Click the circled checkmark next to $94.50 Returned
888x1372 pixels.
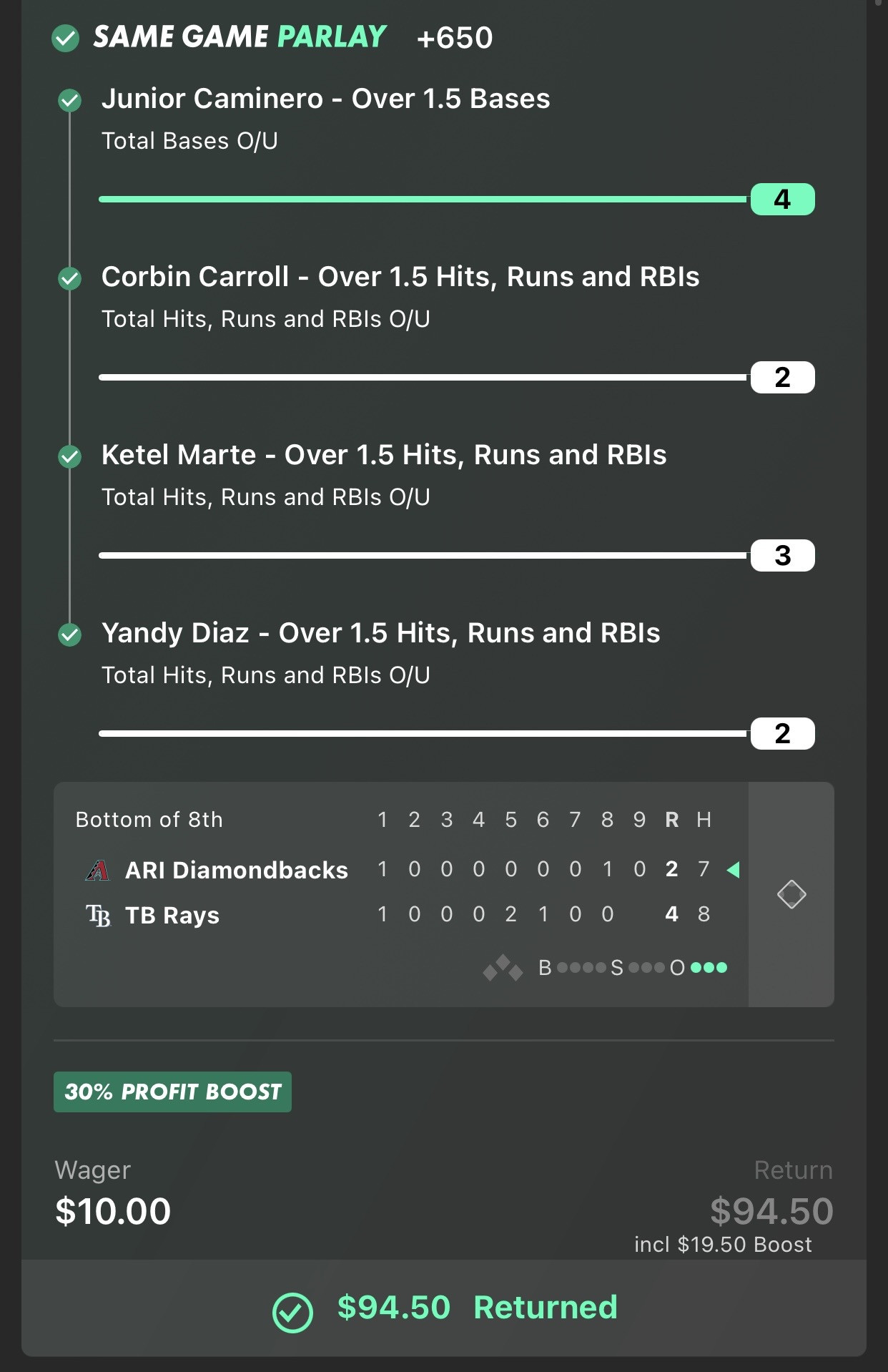(292, 1313)
